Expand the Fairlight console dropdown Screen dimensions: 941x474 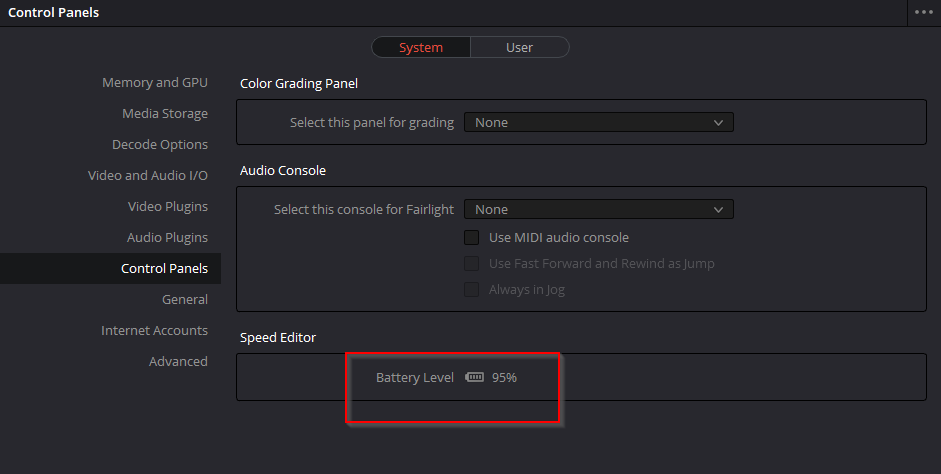point(598,210)
